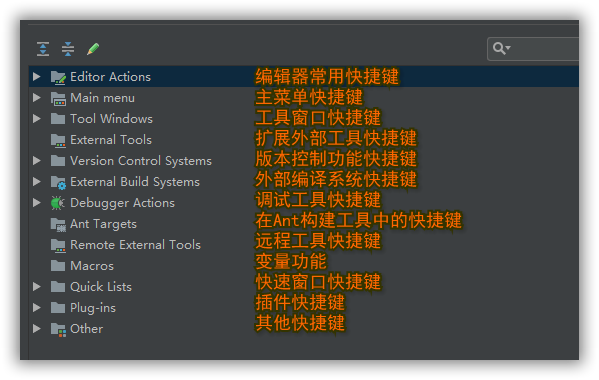Click inside the keymap search field

(544, 49)
